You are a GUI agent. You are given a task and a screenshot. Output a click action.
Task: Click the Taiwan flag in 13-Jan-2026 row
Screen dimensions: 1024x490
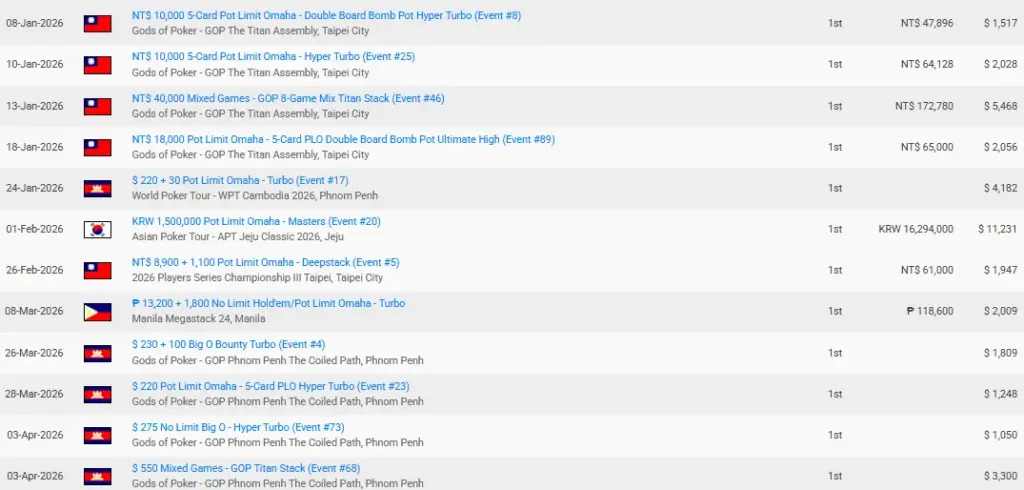coord(97,106)
